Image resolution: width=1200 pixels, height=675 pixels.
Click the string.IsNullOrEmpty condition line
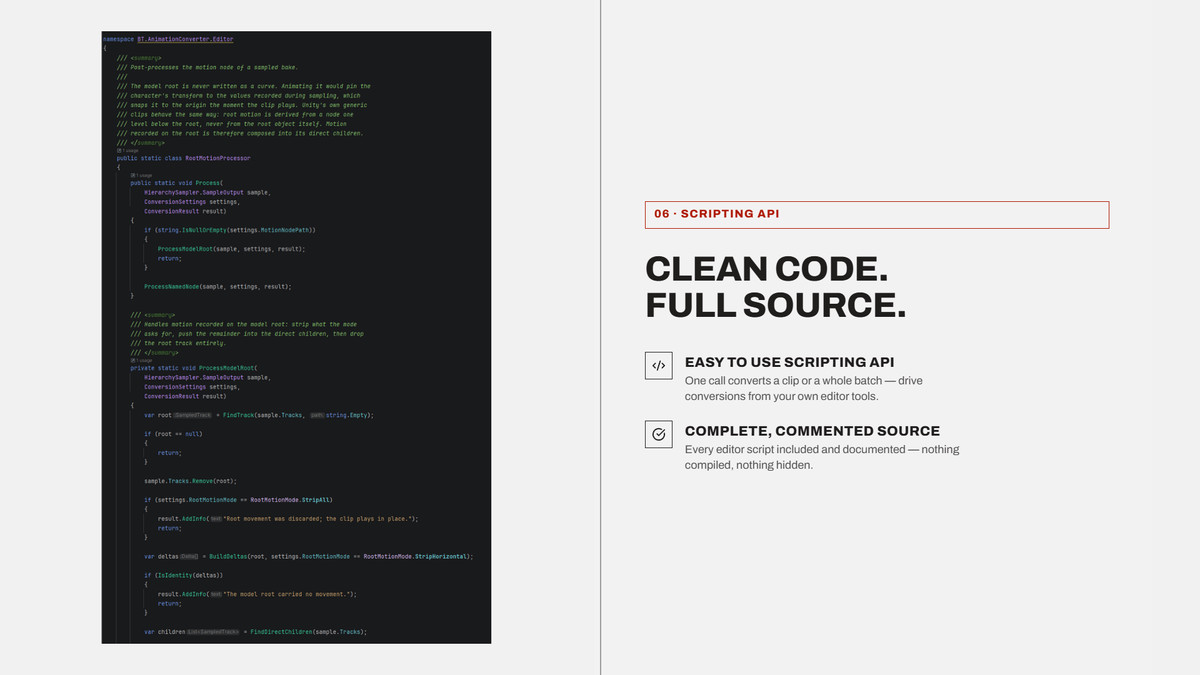click(230, 229)
